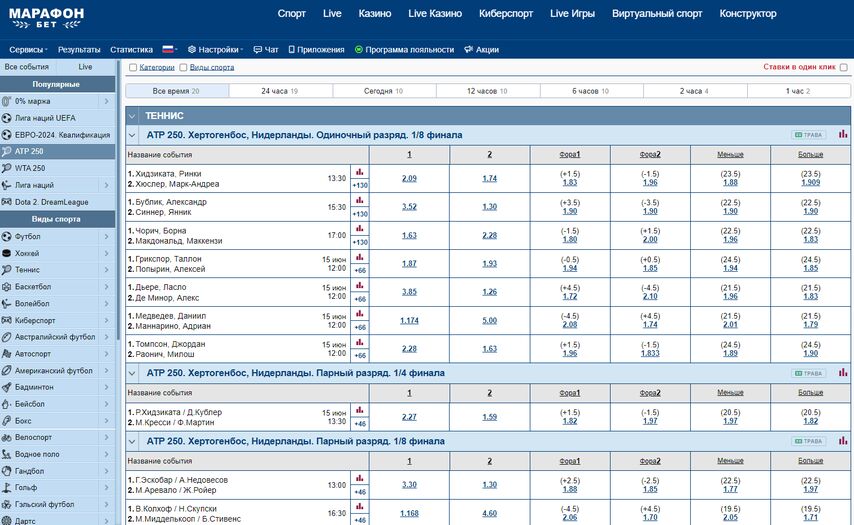Image resolution: width=854 pixels, height=525 pixels.
Task: Select the Все время time filter
Action: [x=177, y=91]
